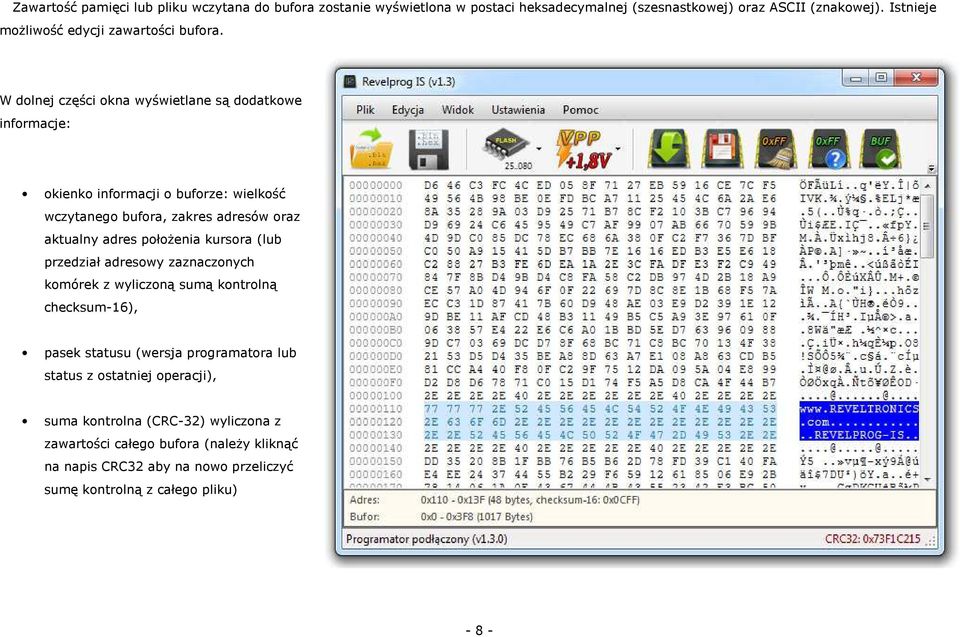The width and height of the screenshot is (960, 637).
Task: Click address row 00000100
Action: [x=376, y=396]
